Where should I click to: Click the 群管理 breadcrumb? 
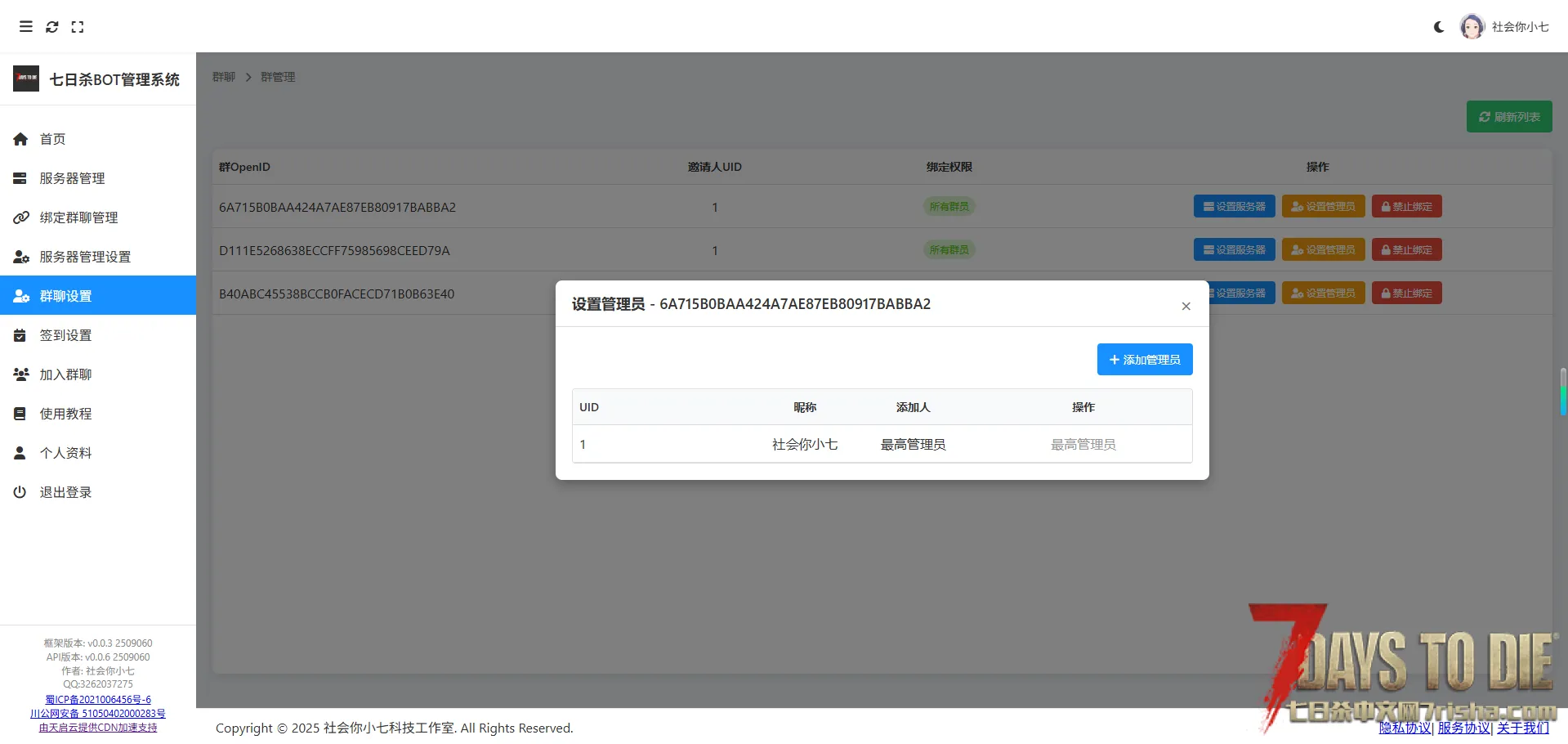278,77
